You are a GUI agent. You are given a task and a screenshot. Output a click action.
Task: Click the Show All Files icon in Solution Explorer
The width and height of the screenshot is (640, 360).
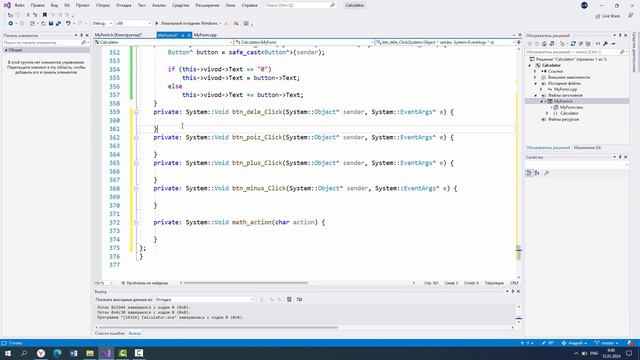tap(588, 44)
